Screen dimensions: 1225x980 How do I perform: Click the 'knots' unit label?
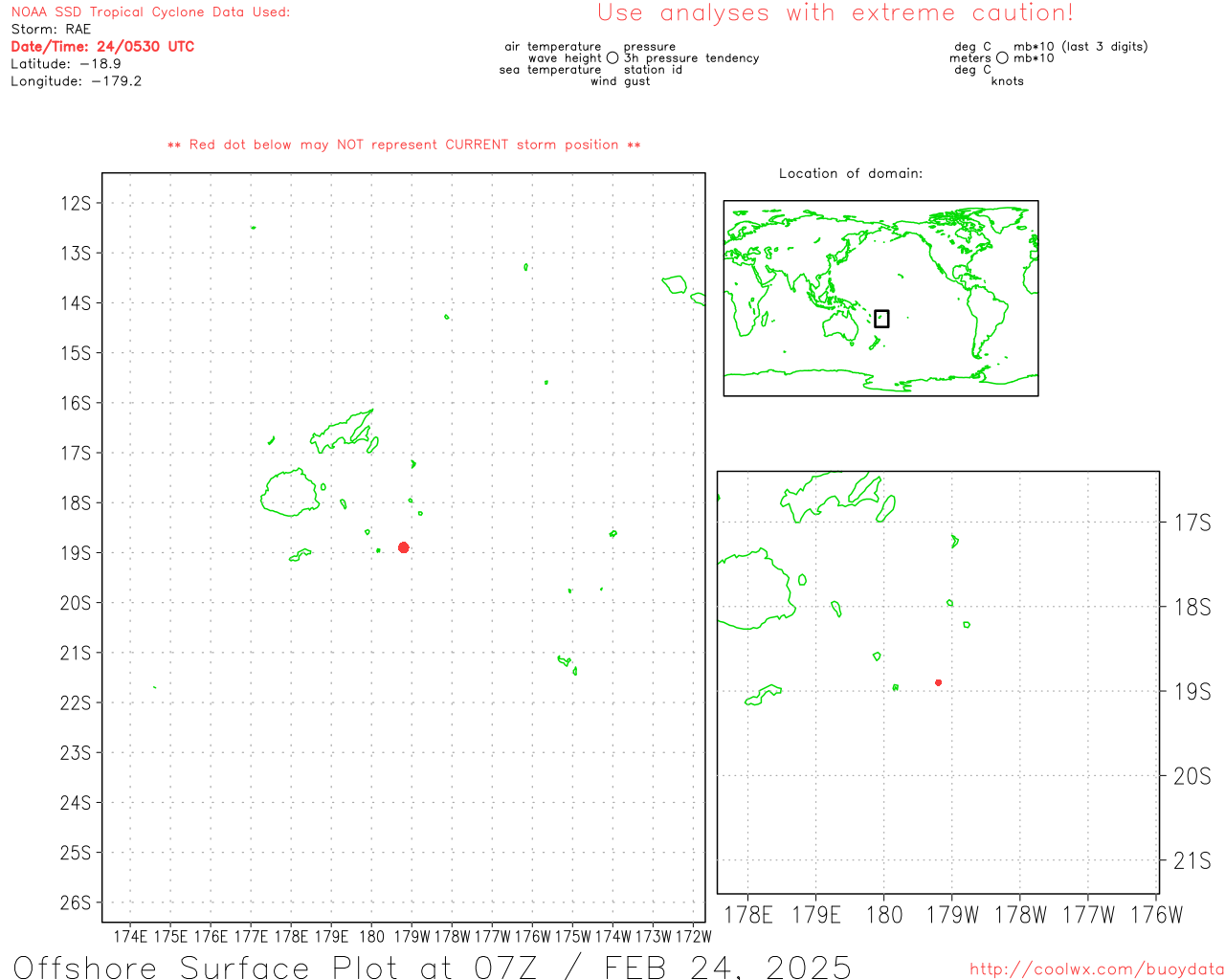1008,81
